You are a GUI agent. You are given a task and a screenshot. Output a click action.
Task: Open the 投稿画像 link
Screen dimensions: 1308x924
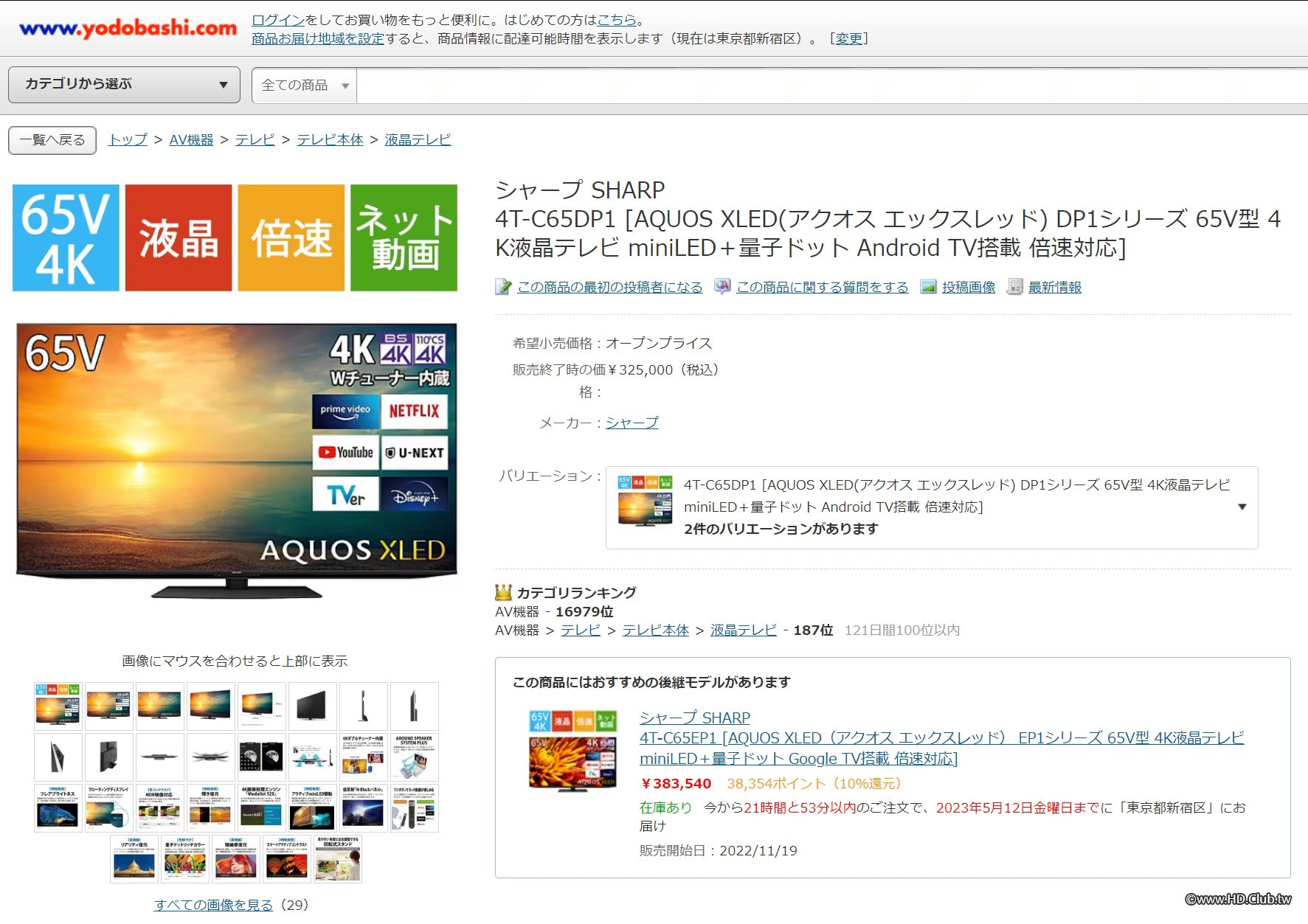point(969,287)
